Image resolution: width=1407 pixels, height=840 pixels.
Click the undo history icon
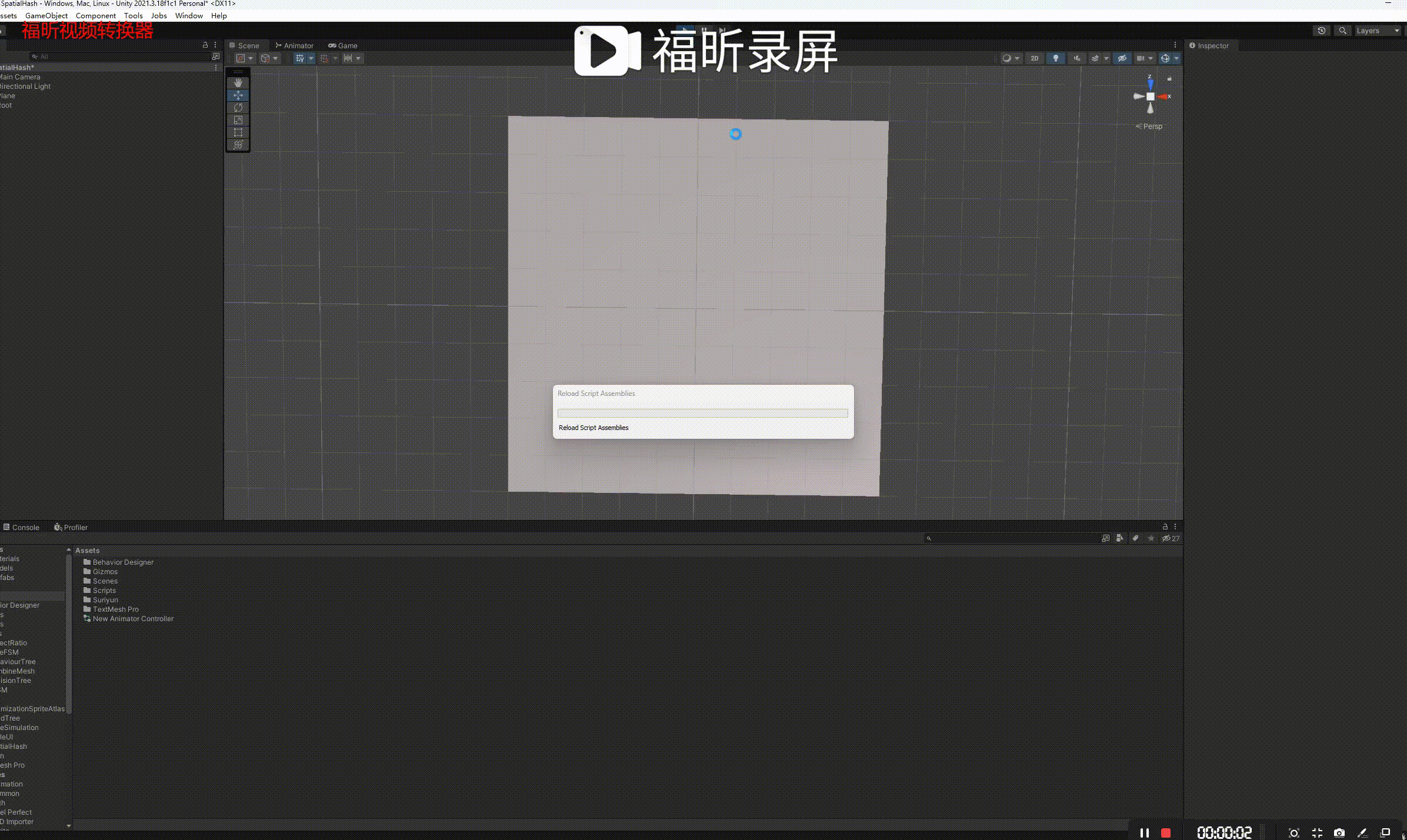click(x=1322, y=31)
